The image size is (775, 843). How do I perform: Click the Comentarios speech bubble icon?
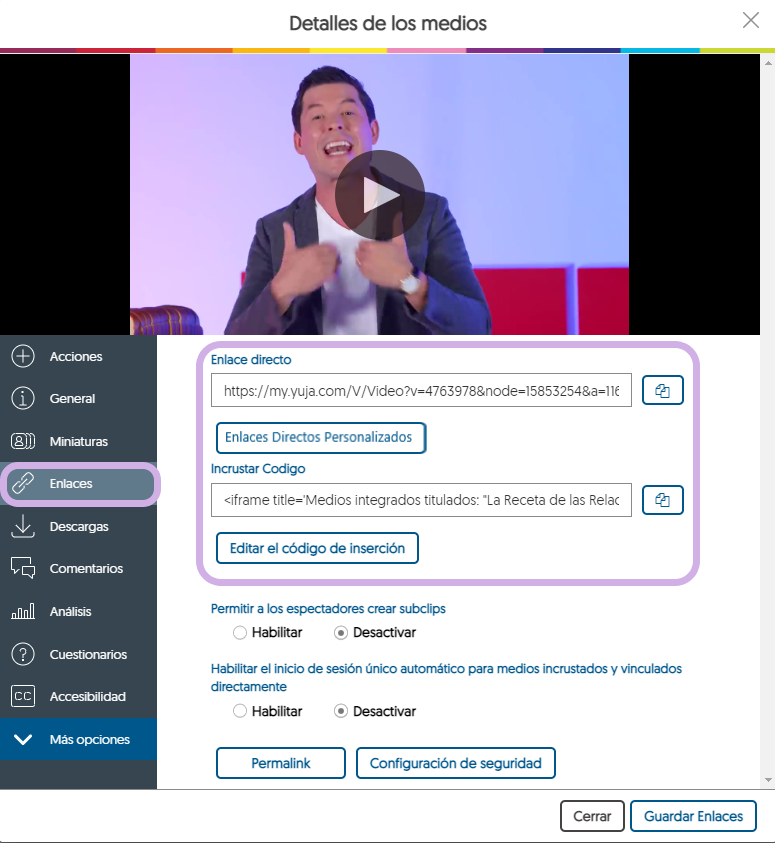23,568
